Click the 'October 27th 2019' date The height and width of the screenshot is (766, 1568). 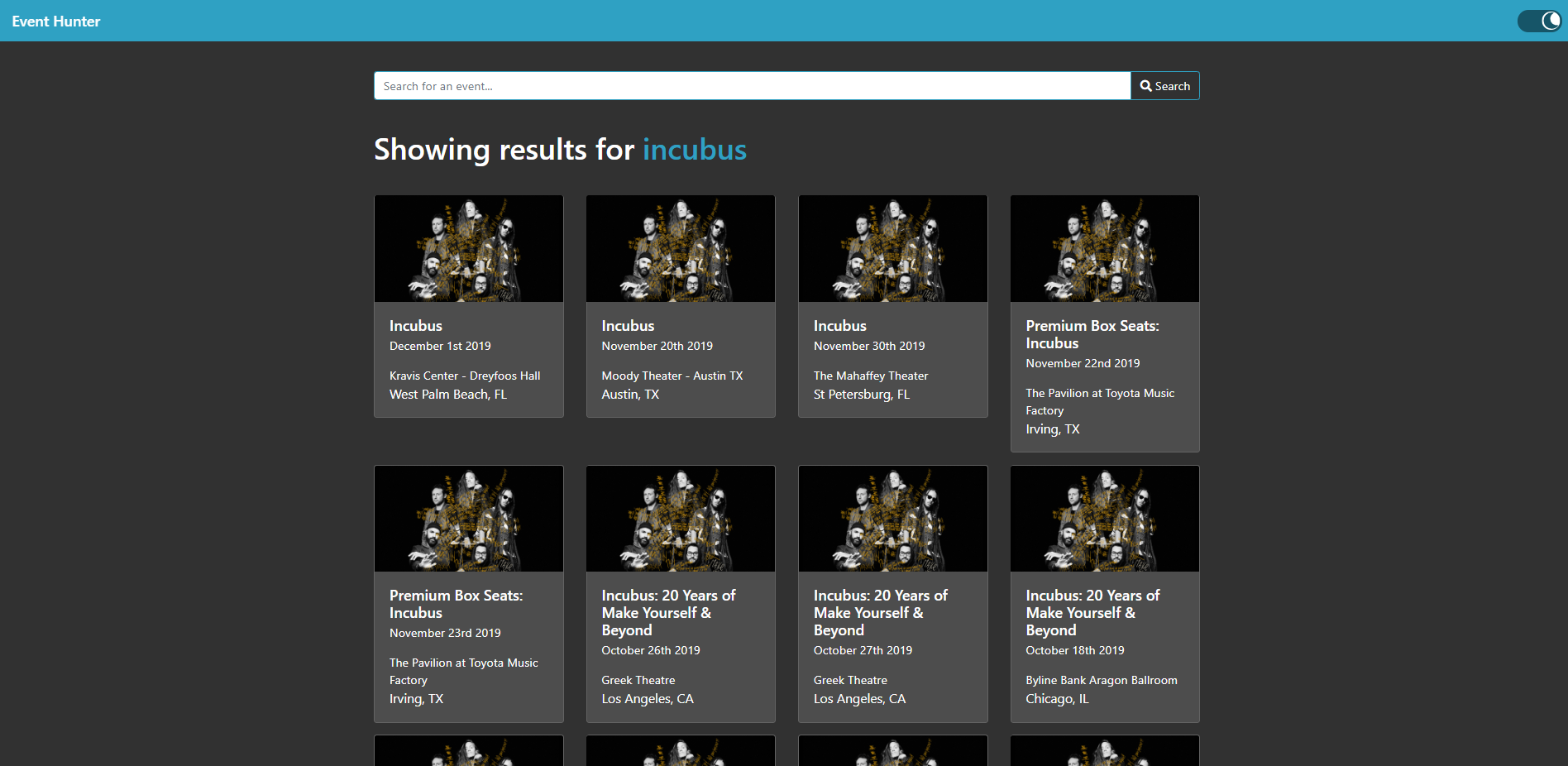point(863,650)
